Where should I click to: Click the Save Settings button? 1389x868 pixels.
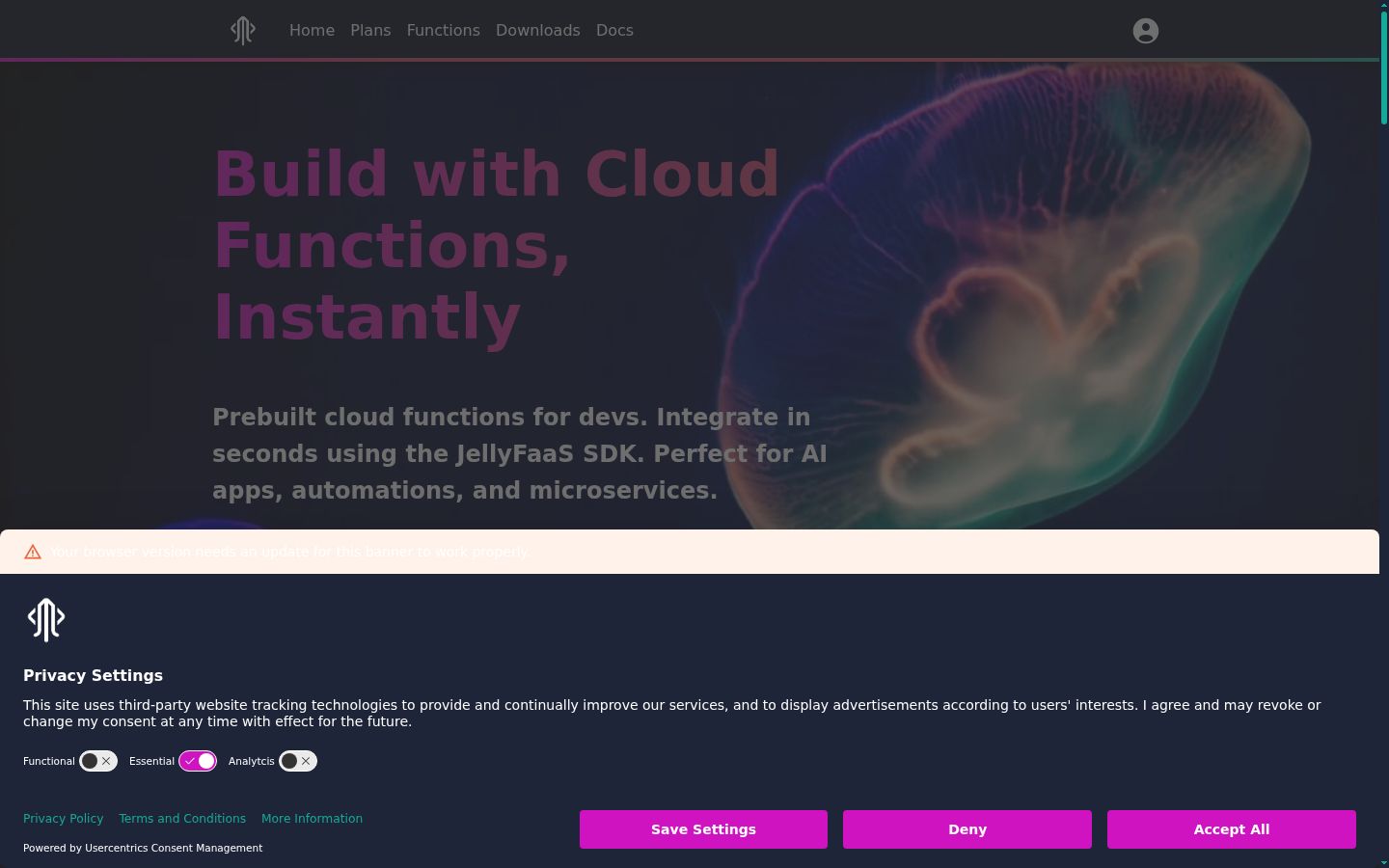(703, 829)
